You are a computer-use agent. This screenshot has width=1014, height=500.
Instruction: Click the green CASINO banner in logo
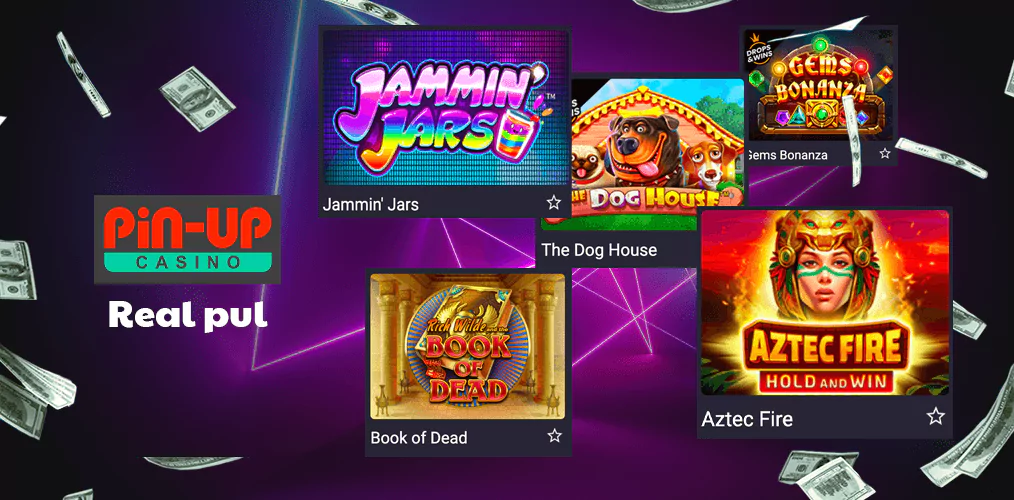coord(188,262)
